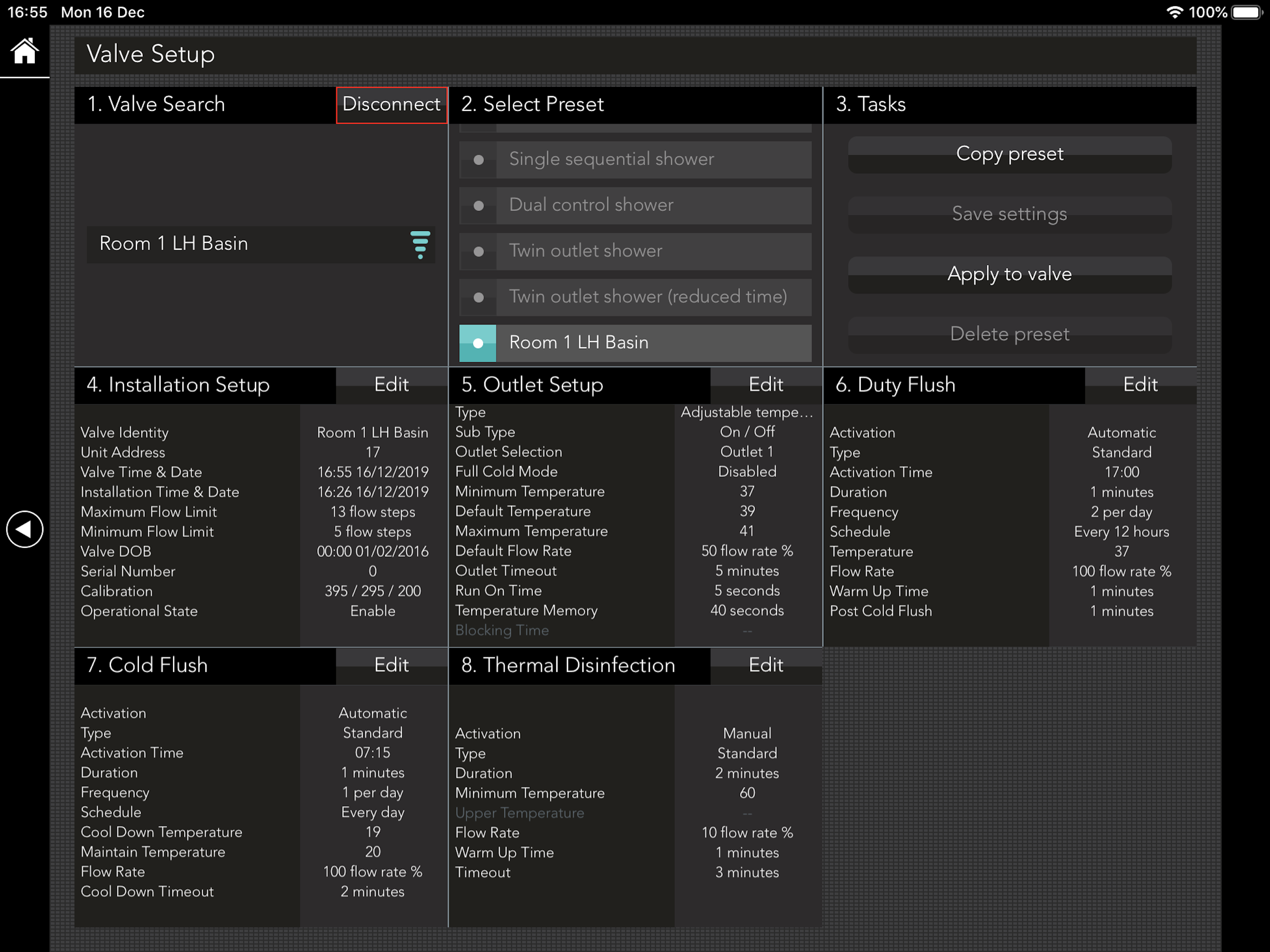Click Copy preset button
This screenshot has width=1270, height=952.
point(1009,154)
